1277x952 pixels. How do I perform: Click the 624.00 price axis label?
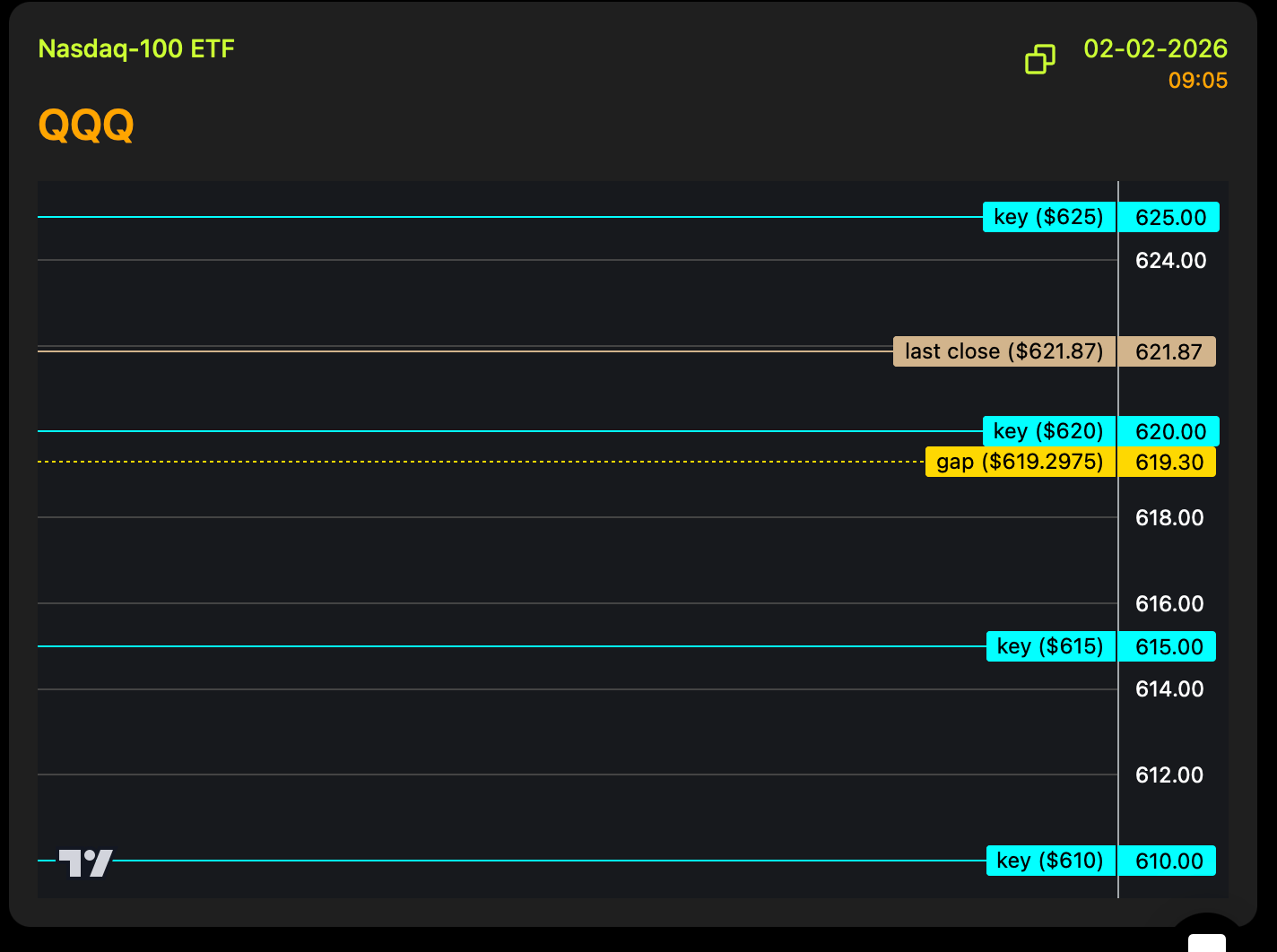1170,261
